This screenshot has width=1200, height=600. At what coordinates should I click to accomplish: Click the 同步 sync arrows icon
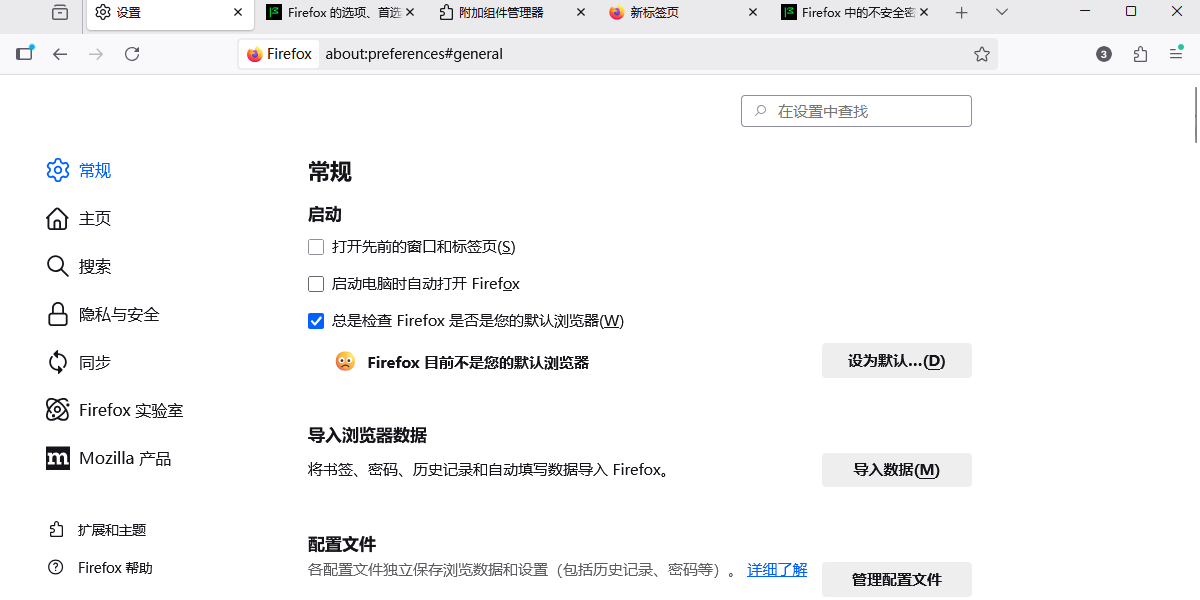(x=58, y=362)
